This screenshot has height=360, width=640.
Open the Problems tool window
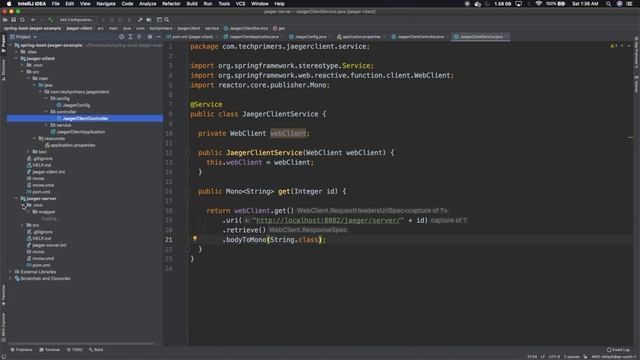click(22, 350)
